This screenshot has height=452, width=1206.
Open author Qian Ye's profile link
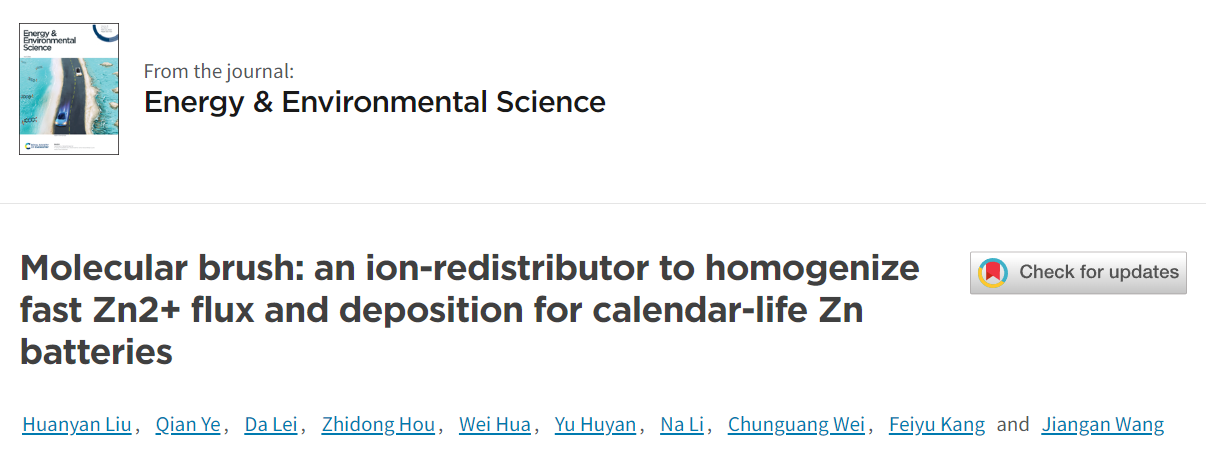click(x=188, y=425)
